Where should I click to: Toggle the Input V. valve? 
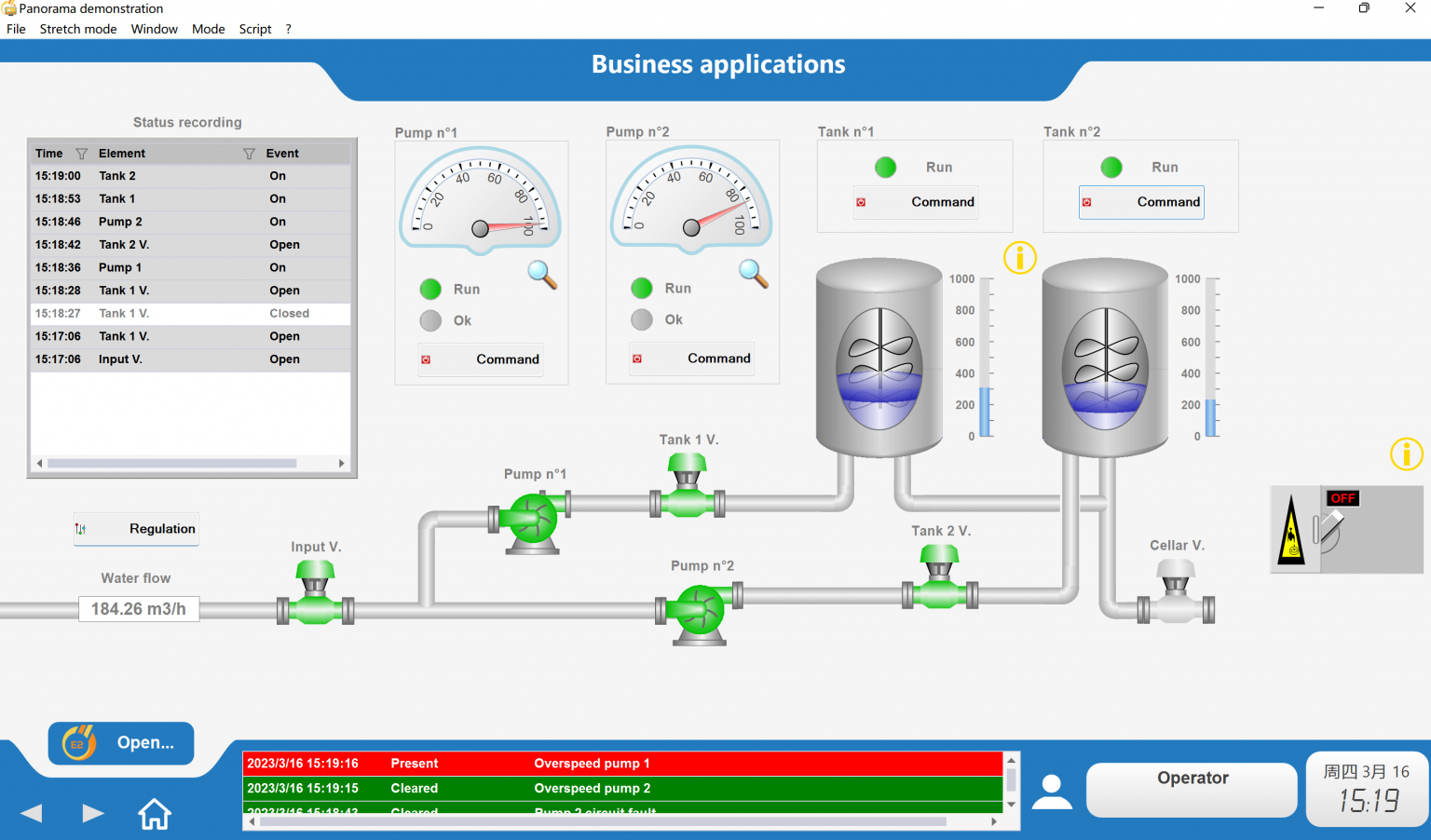click(x=315, y=594)
